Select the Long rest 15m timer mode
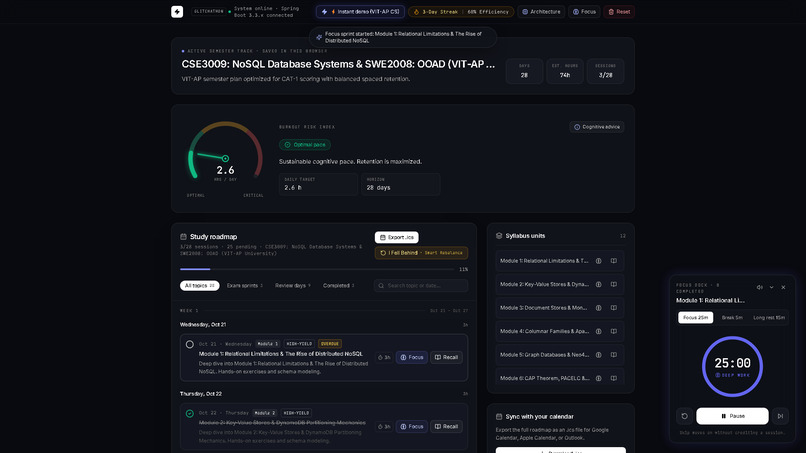806x453 pixels. (769, 318)
